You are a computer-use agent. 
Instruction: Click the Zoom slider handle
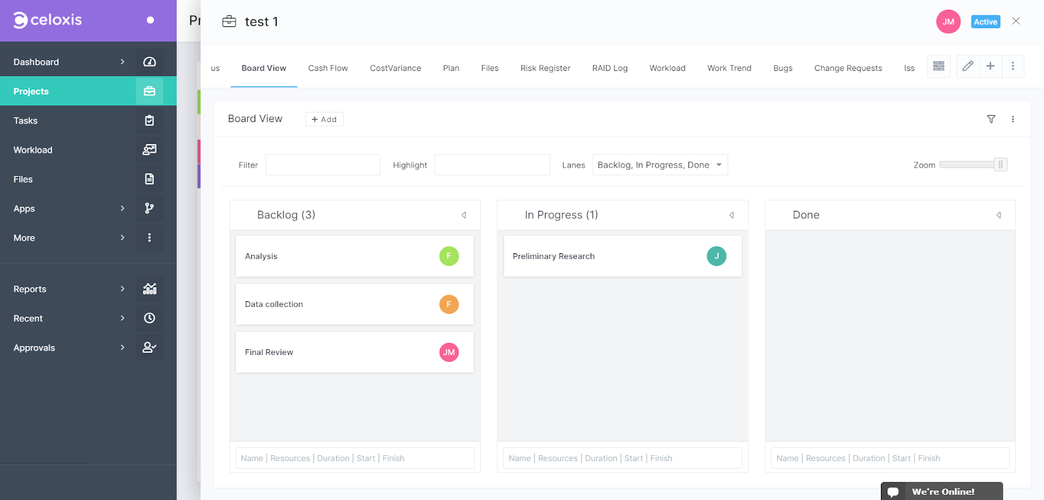(x=1000, y=164)
